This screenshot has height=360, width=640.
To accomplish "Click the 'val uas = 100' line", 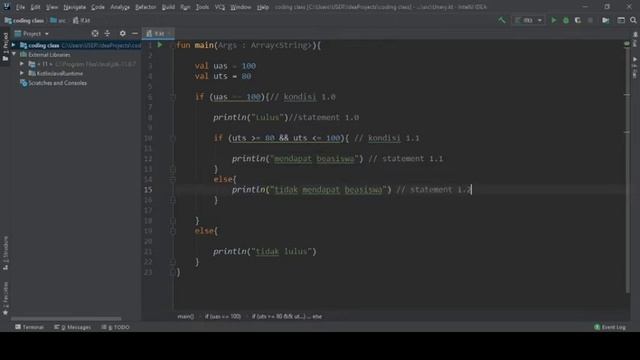I will click(x=225, y=66).
